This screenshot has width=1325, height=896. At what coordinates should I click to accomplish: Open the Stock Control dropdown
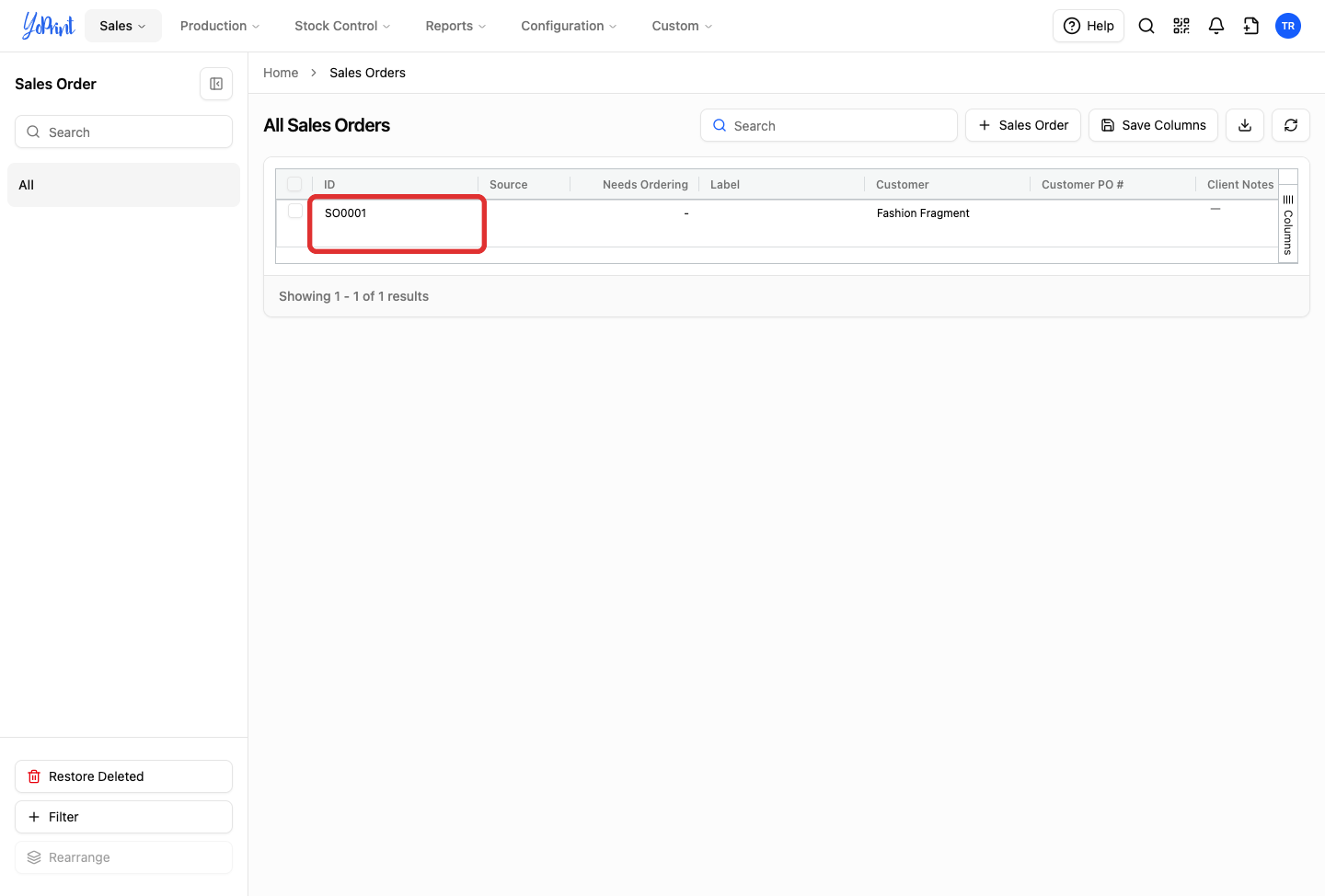[x=342, y=26]
